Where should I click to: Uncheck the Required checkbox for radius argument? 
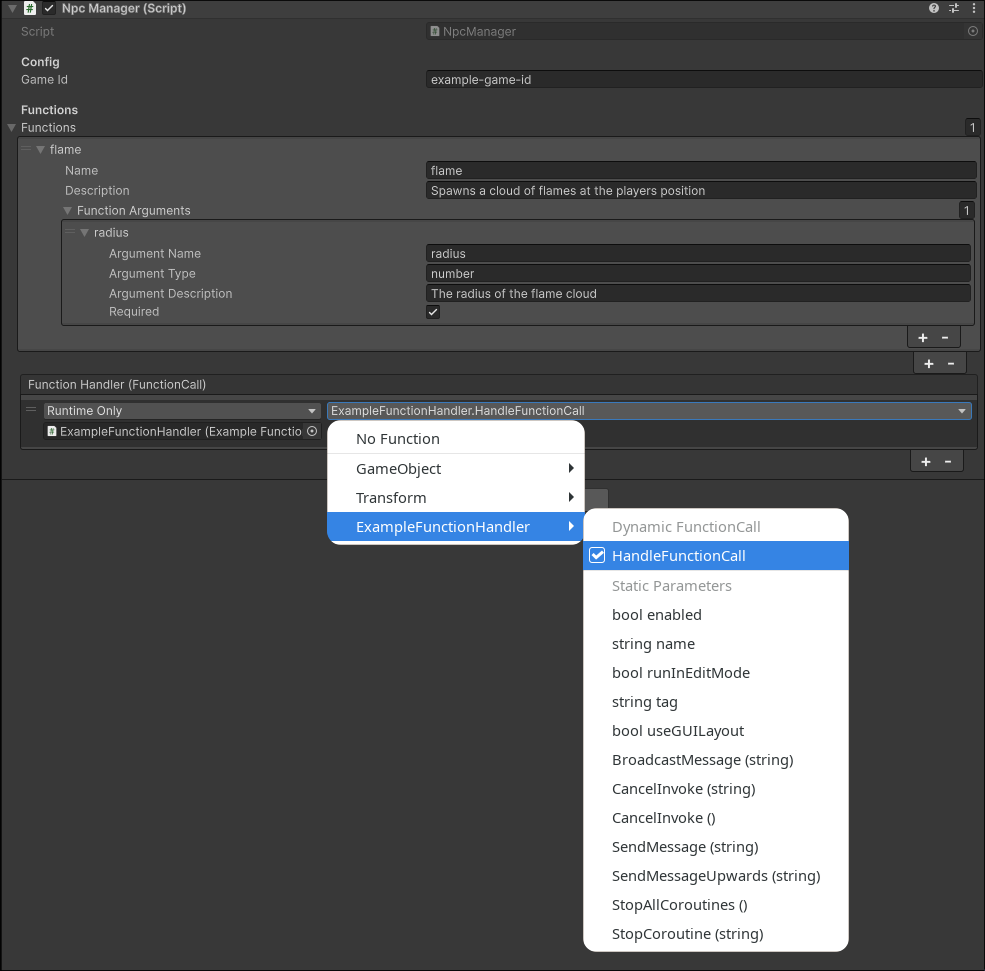click(432, 311)
